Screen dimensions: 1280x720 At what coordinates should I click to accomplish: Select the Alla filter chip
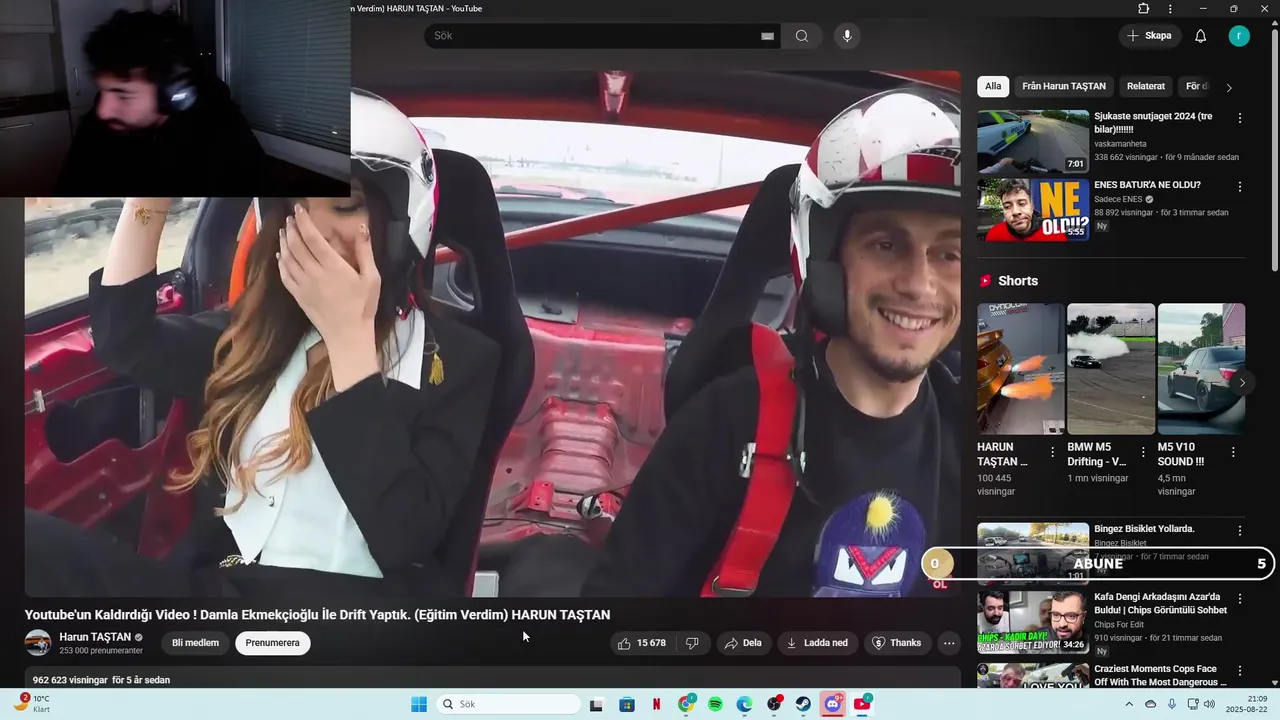pyautogui.click(x=993, y=86)
